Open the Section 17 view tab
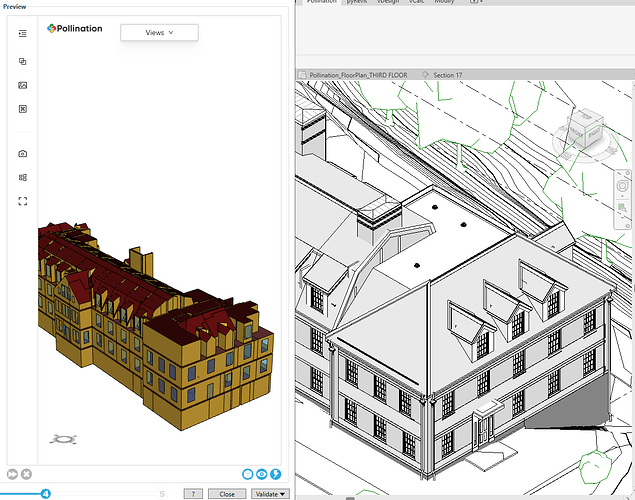635x500 pixels. click(447, 74)
